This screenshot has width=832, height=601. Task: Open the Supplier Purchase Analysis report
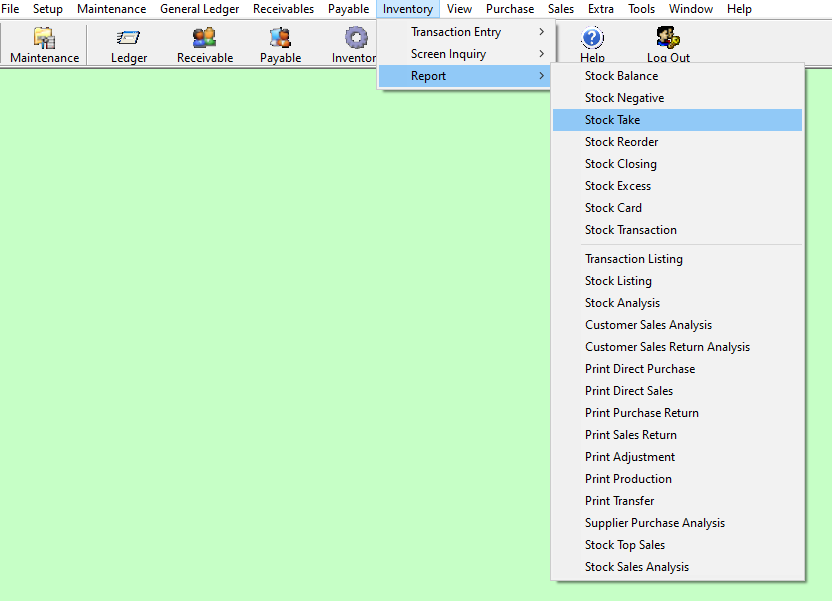(x=678, y=523)
